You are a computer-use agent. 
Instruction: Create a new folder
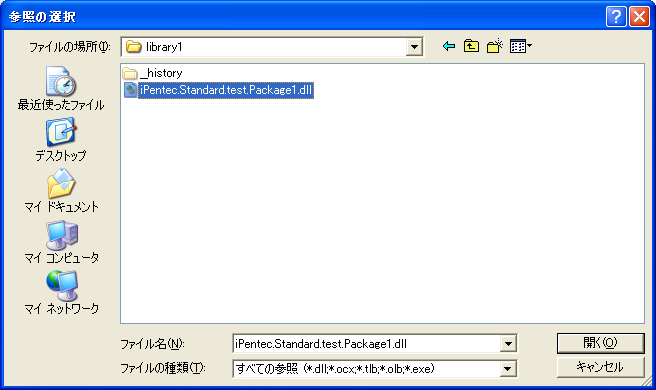coord(495,46)
